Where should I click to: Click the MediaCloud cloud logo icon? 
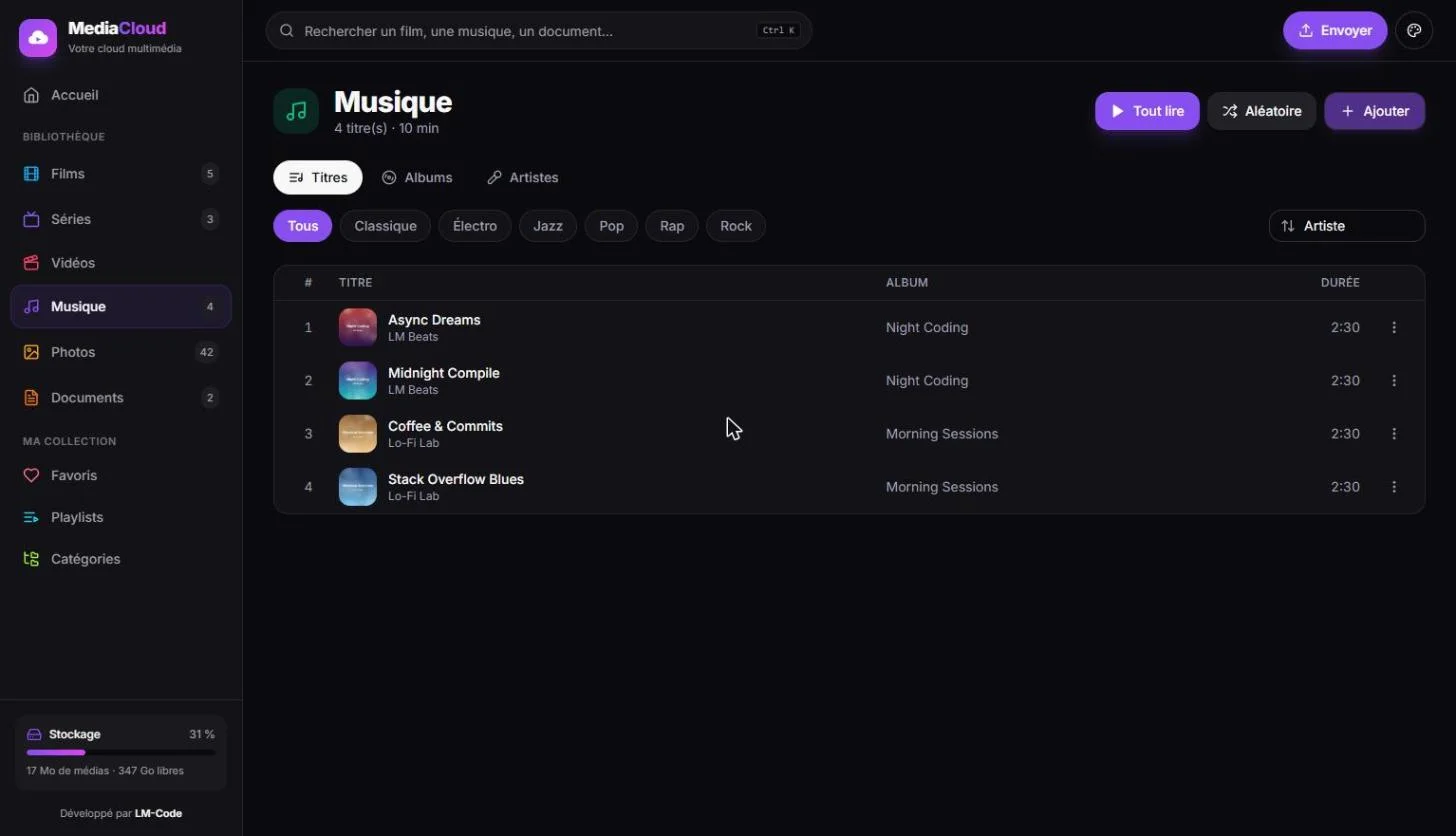[x=38, y=38]
